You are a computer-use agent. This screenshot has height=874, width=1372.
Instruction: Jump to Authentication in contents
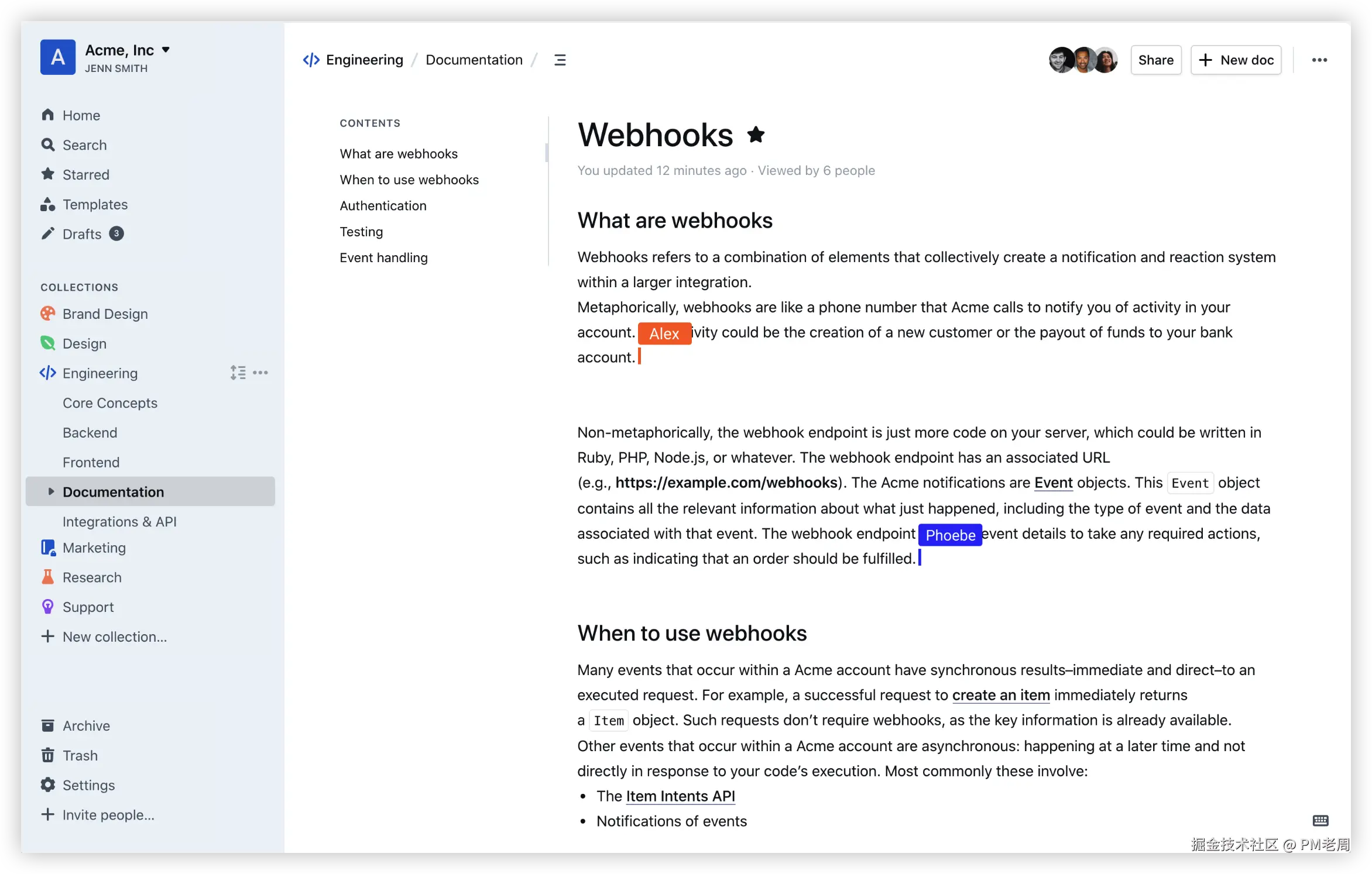383,205
